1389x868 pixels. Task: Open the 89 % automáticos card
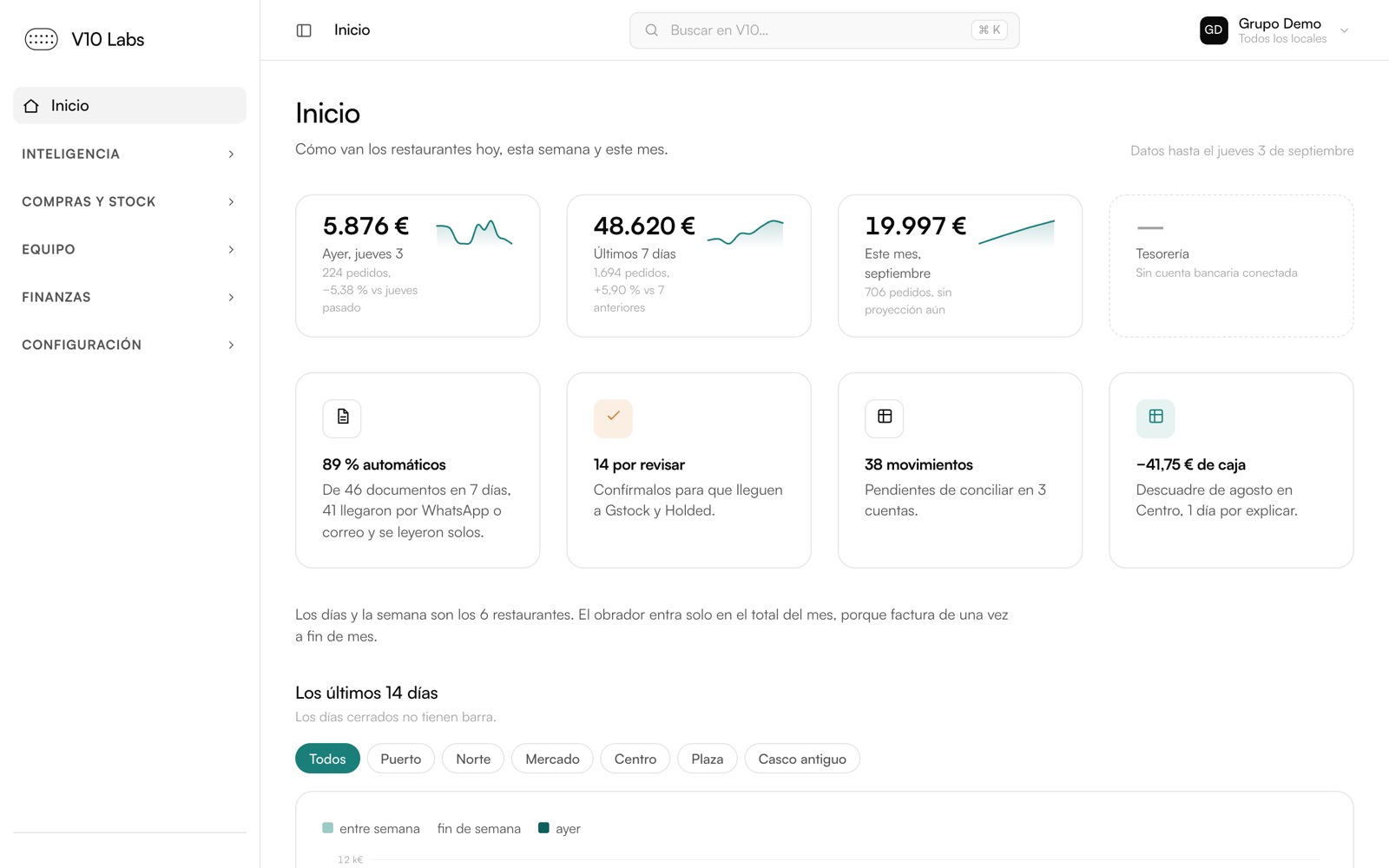[418, 470]
